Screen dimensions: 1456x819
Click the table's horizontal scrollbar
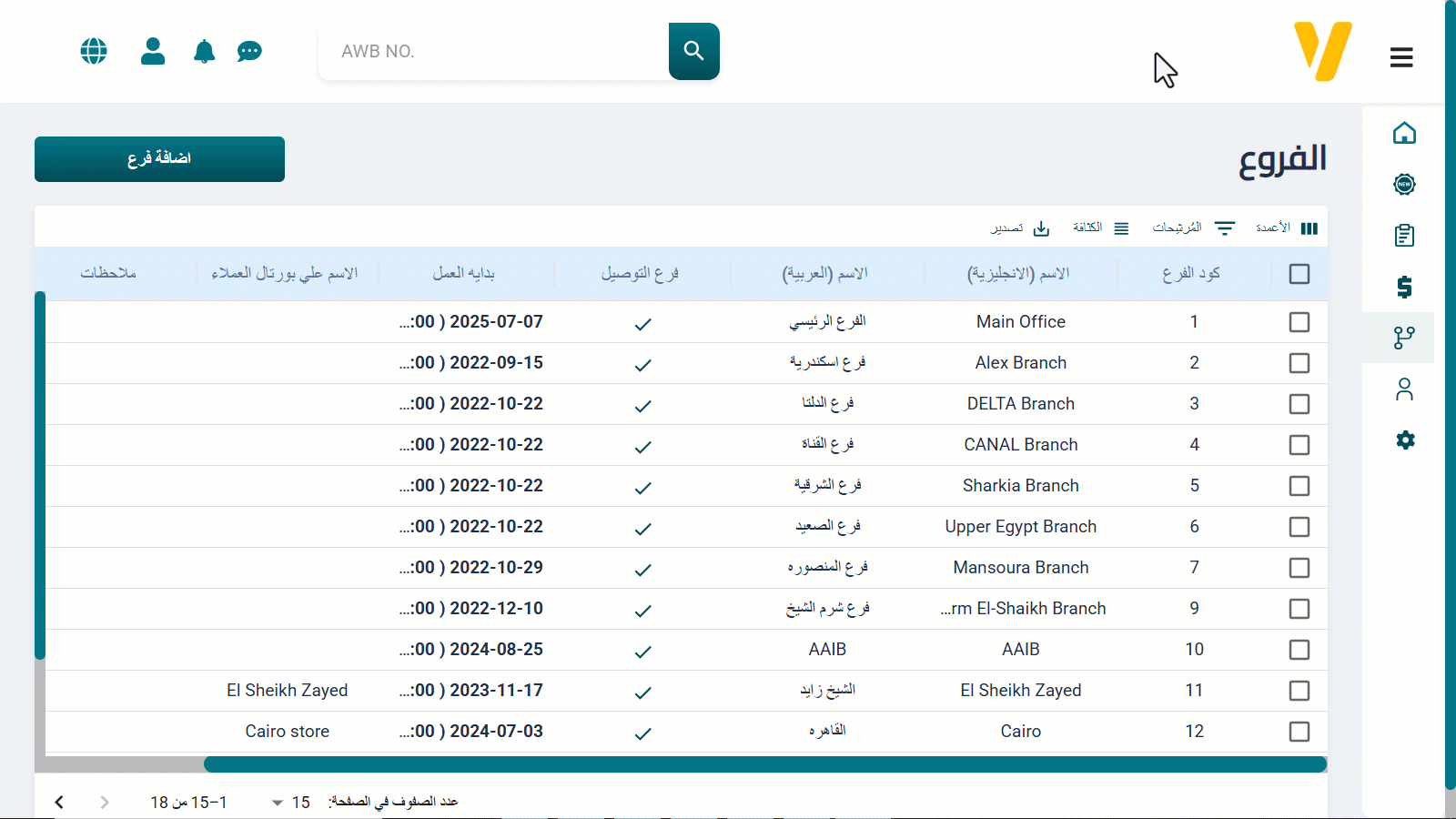764,764
